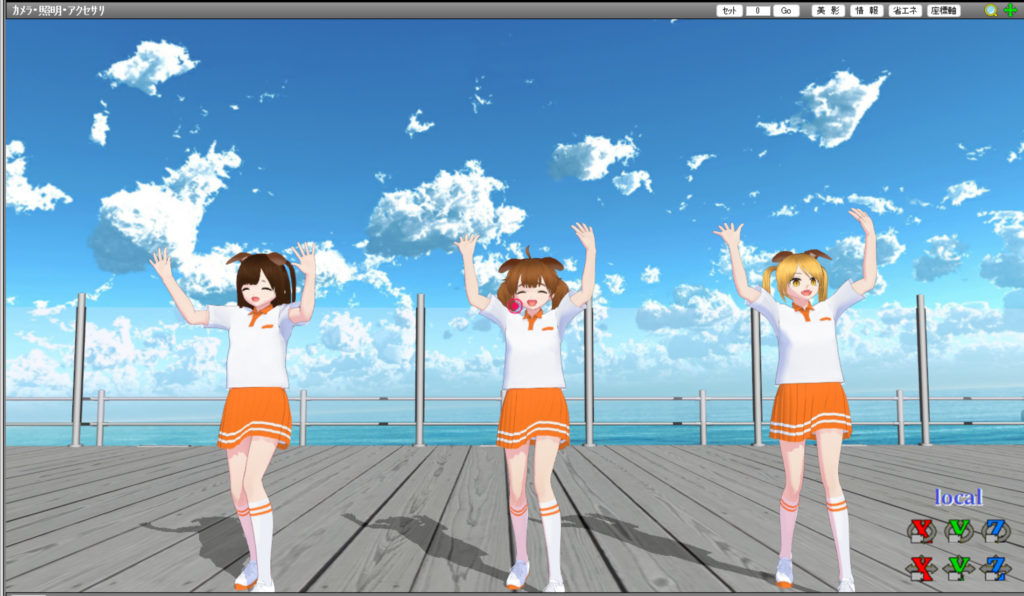The width and height of the screenshot is (1024, 596).
Task: Click the magnifier zoom view icon
Action: pyautogui.click(x=991, y=10)
